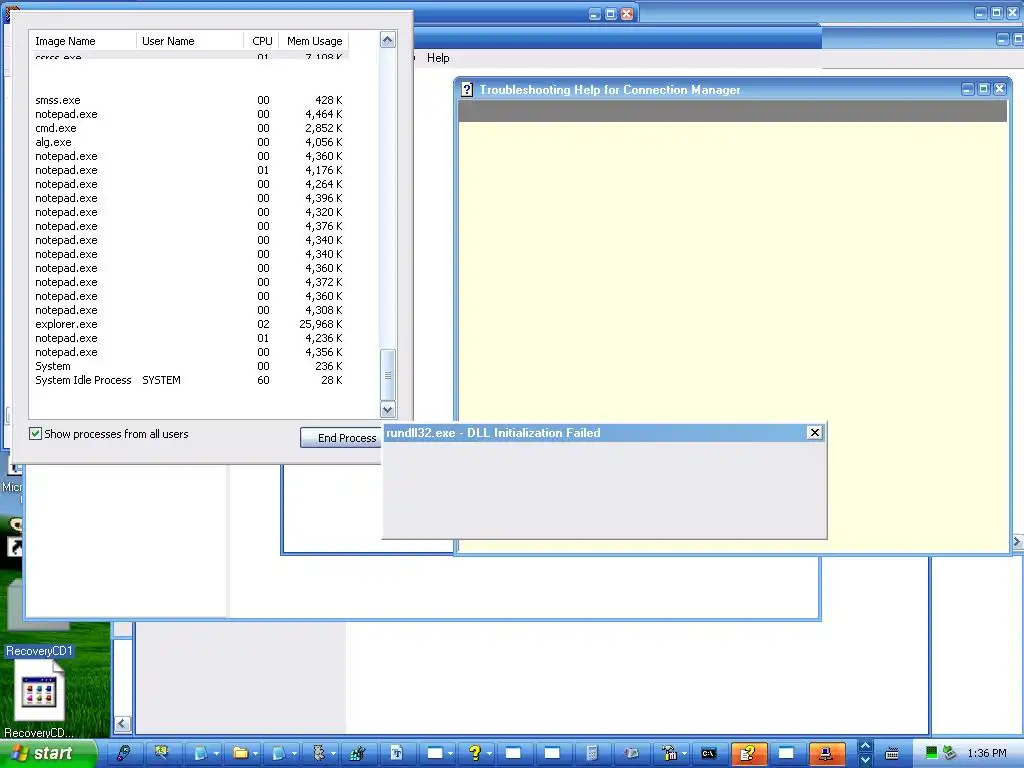
Task: Show the previous taskbar row
Action: point(865,746)
